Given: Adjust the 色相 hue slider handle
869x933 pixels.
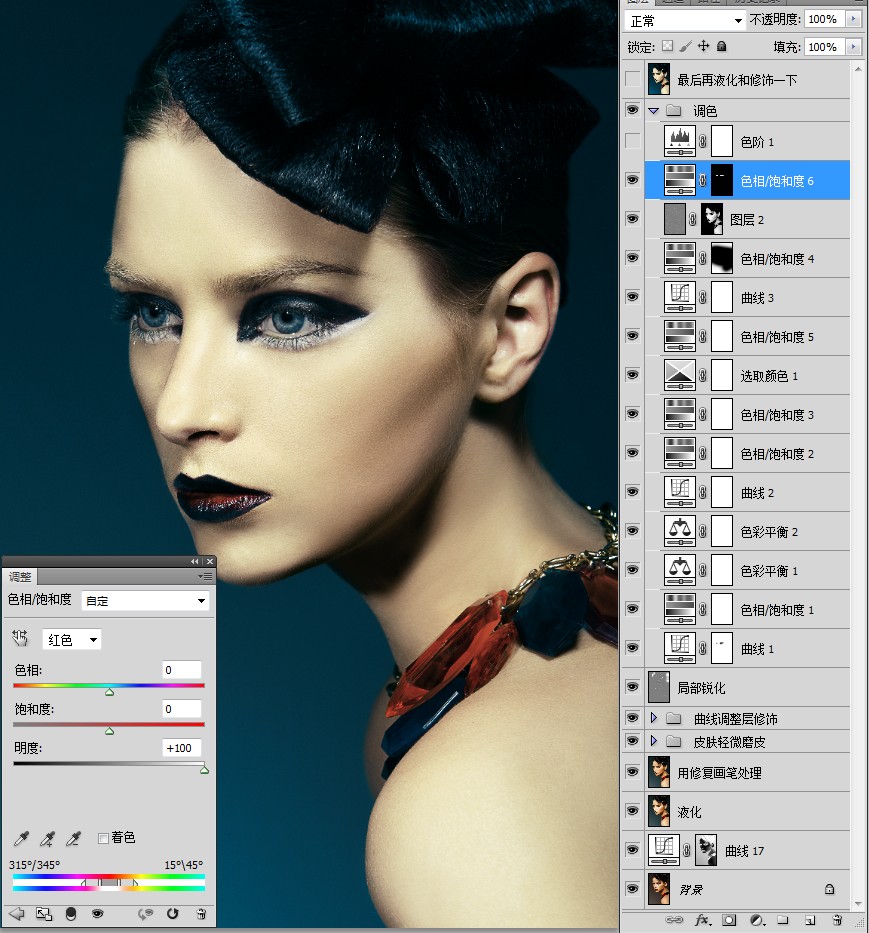Looking at the screenshot, I should (110, 692).
